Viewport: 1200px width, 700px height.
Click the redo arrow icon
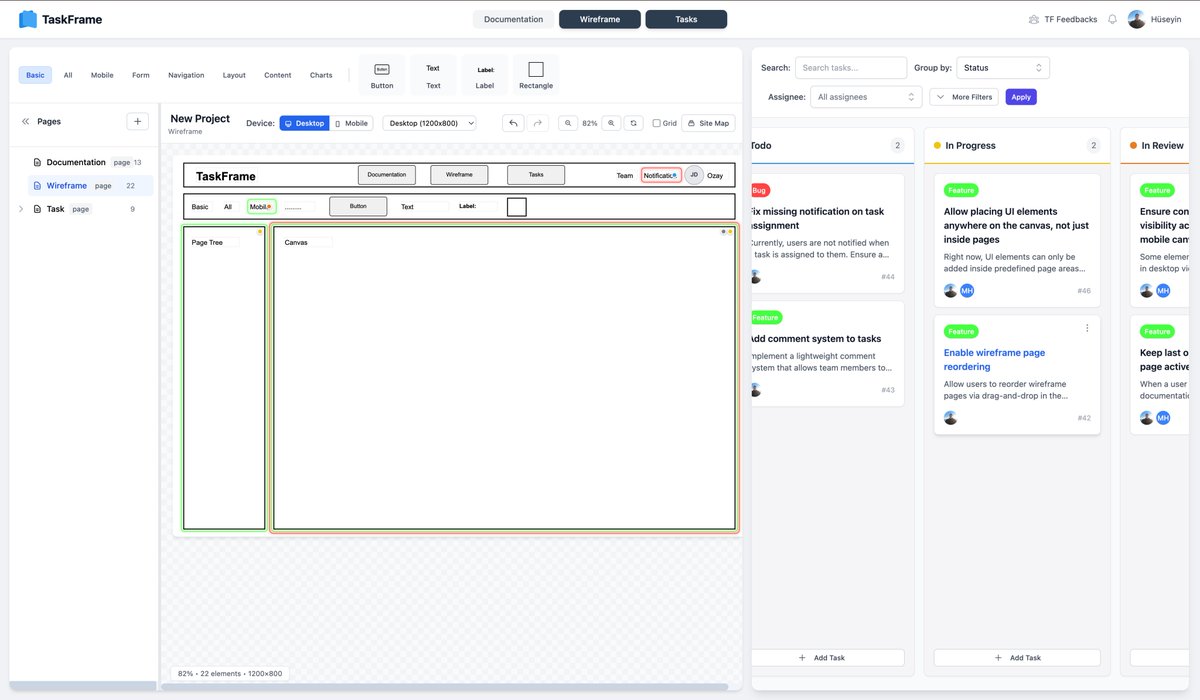click(x=538, y=123)
